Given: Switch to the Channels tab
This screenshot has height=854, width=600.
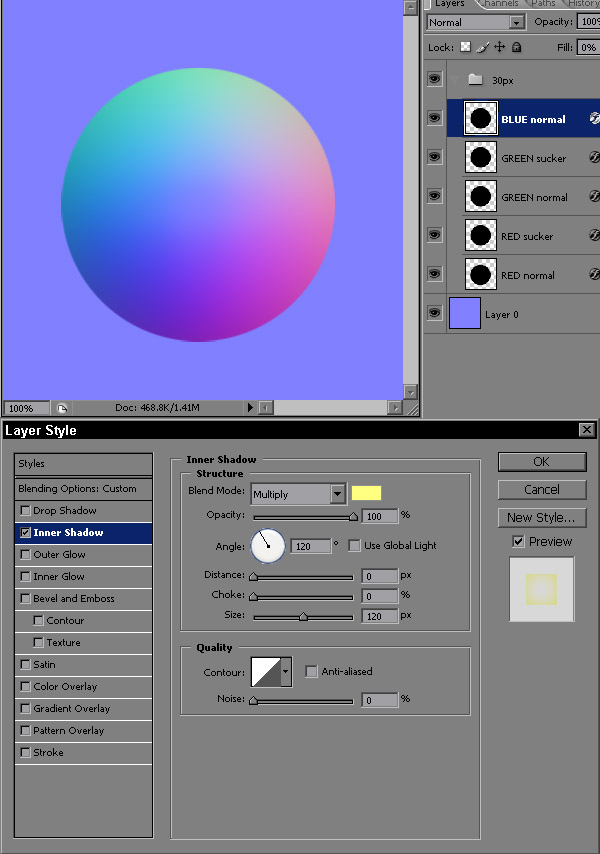Looking at the screenshot, I should [500, 4].
